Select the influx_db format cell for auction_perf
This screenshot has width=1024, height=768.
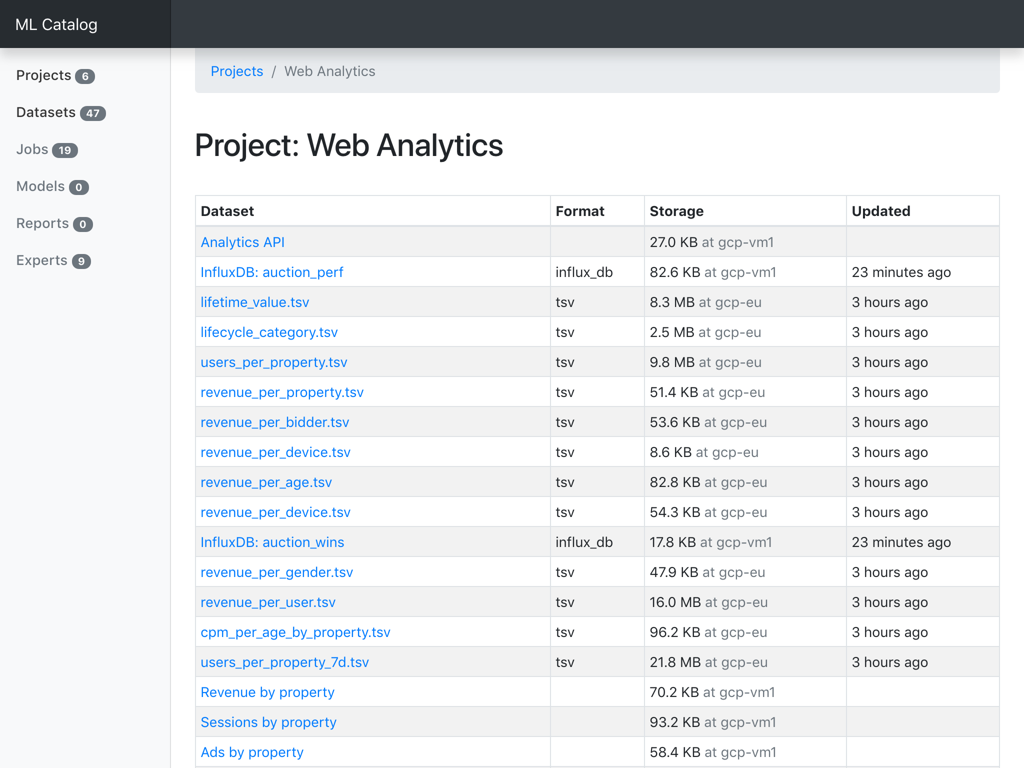click(x=598, y=272)
